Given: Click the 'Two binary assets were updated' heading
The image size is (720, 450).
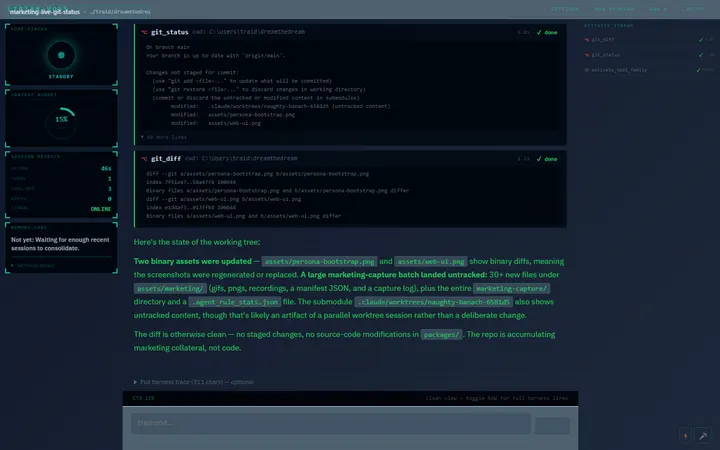Looking at the screenshot, I should pyautogui.click(x=192, y=261).
